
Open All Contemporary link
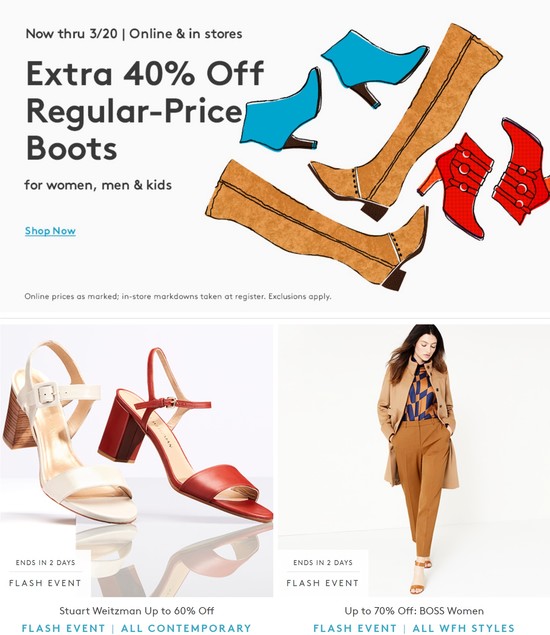186,628
